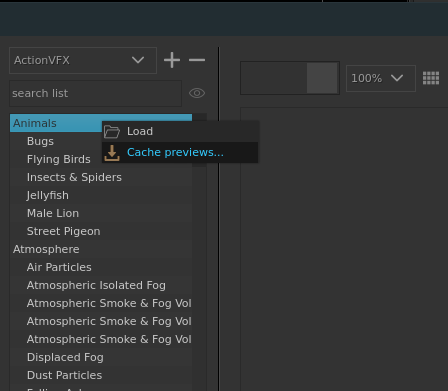Select the Air Particles item

point(101,267)
